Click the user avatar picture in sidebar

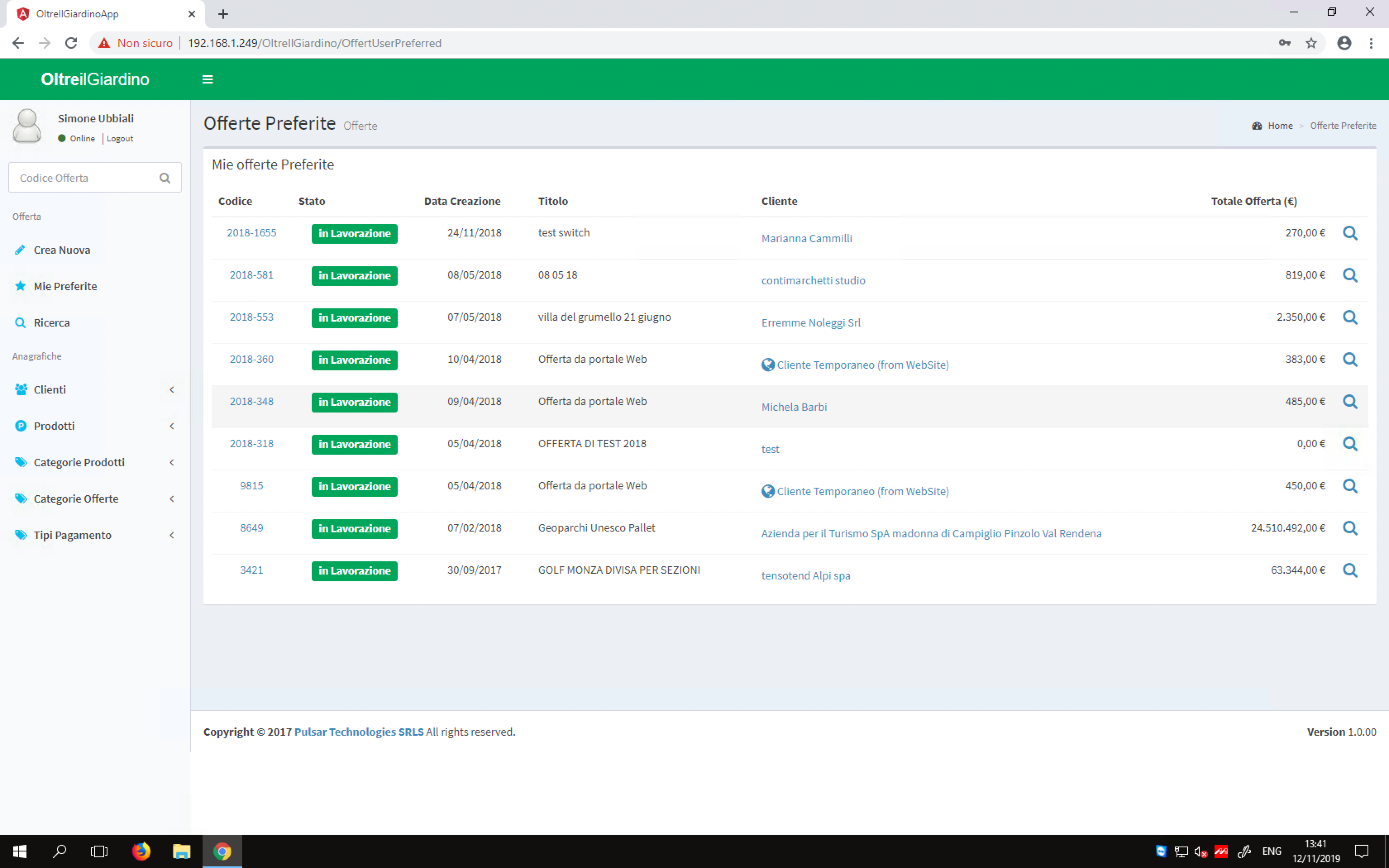pos(27,126)
